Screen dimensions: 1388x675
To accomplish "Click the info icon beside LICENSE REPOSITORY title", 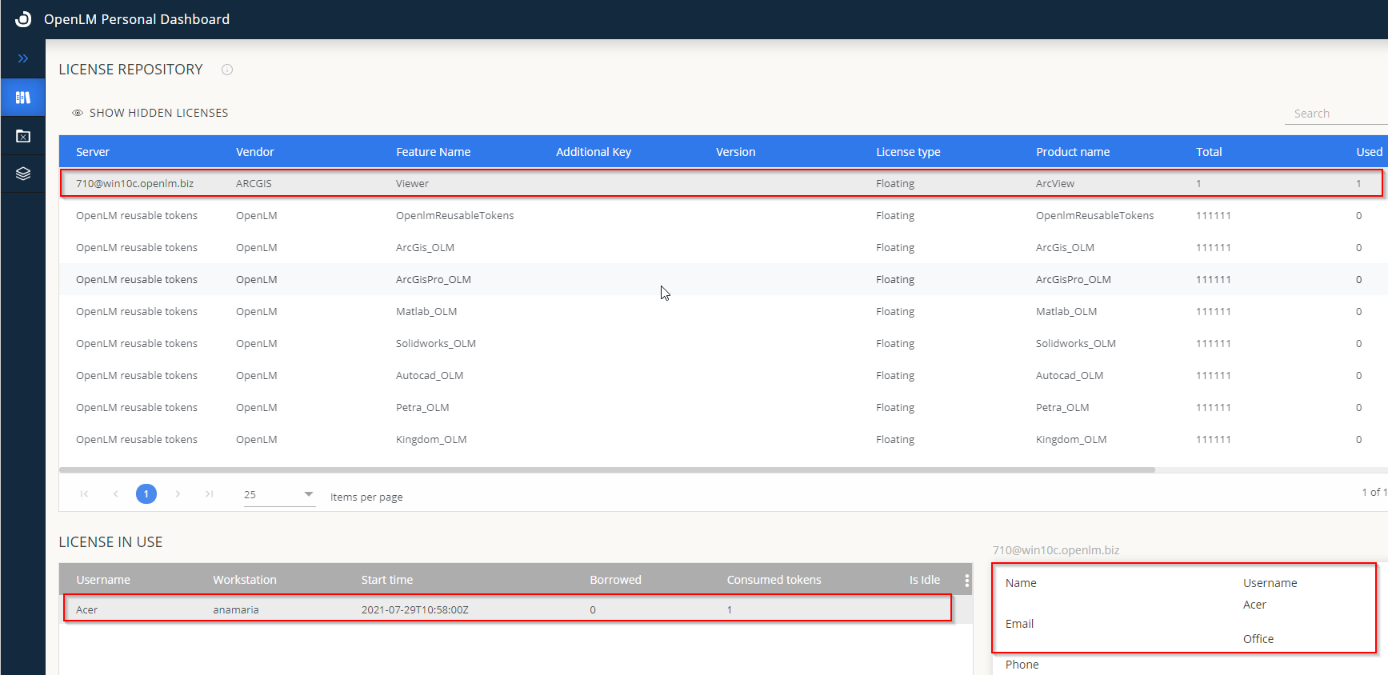I will [x=226, y=69].
